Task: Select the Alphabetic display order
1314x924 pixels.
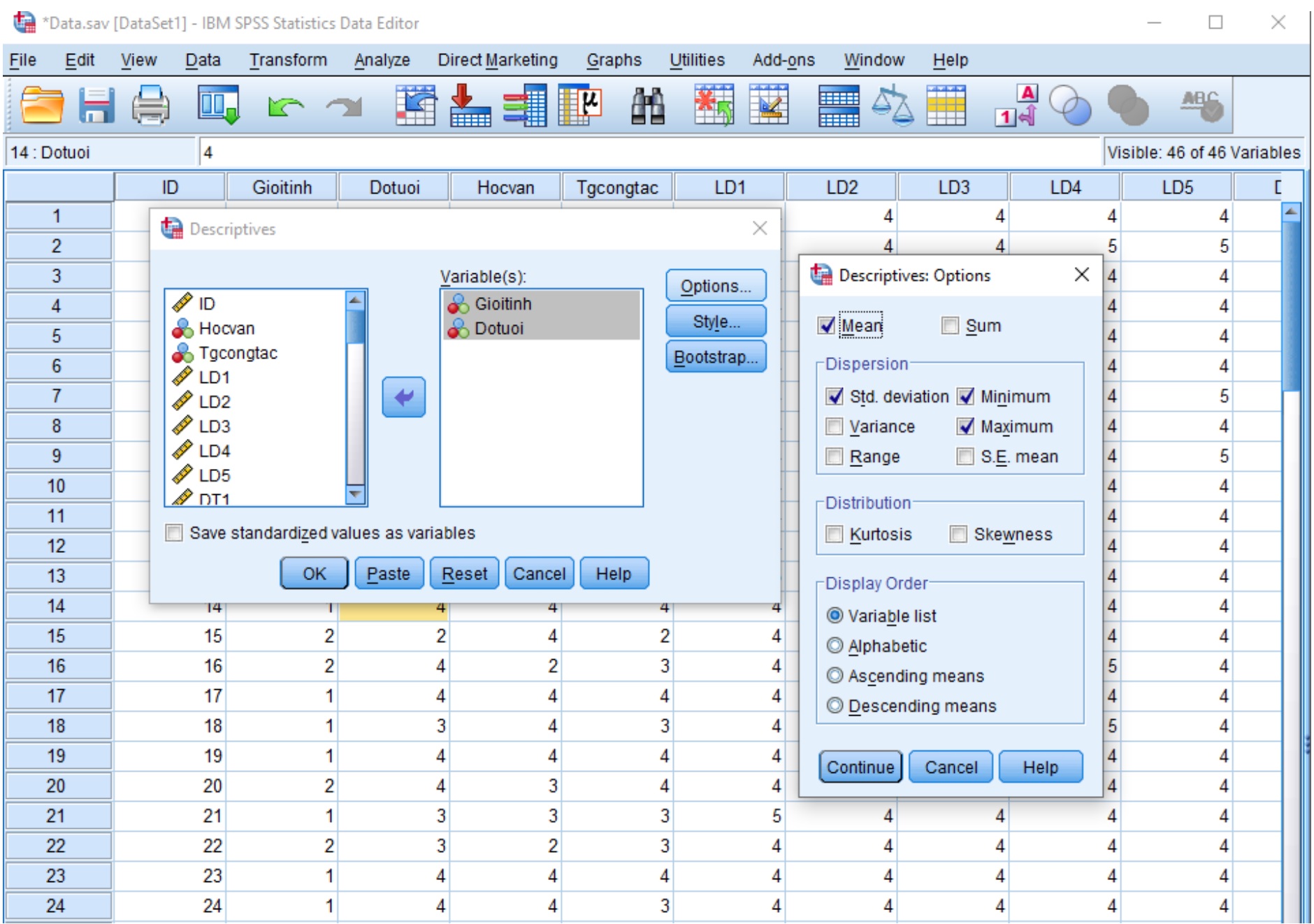Action: pos(835,645)
